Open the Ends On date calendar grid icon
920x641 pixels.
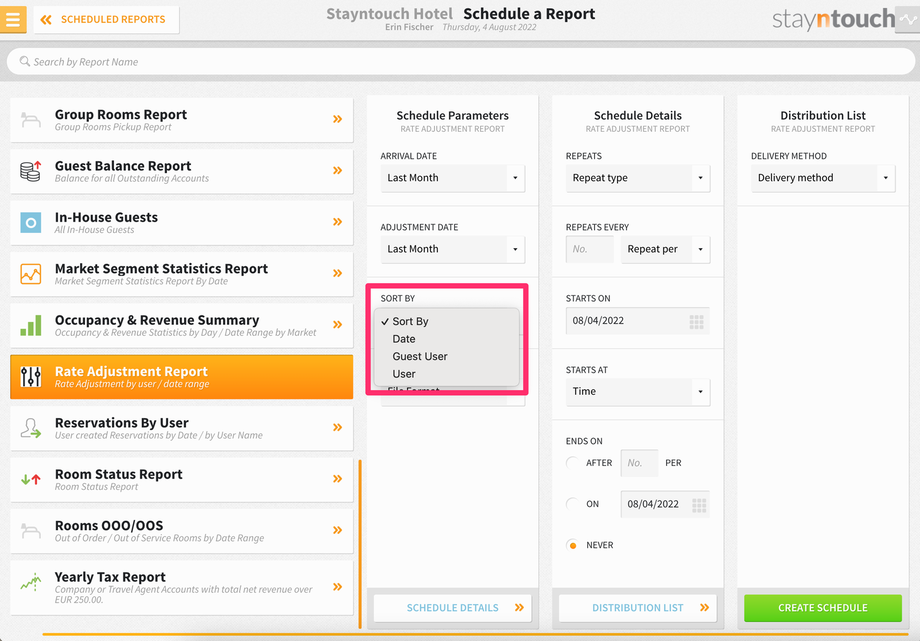pyautogui.click(x=699, y=505)
